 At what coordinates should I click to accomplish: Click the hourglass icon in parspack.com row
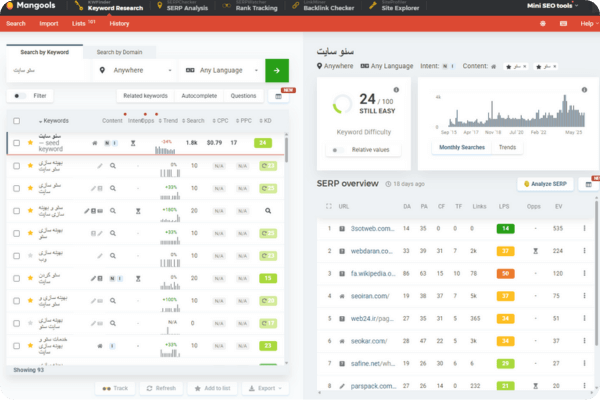[535, 386]
